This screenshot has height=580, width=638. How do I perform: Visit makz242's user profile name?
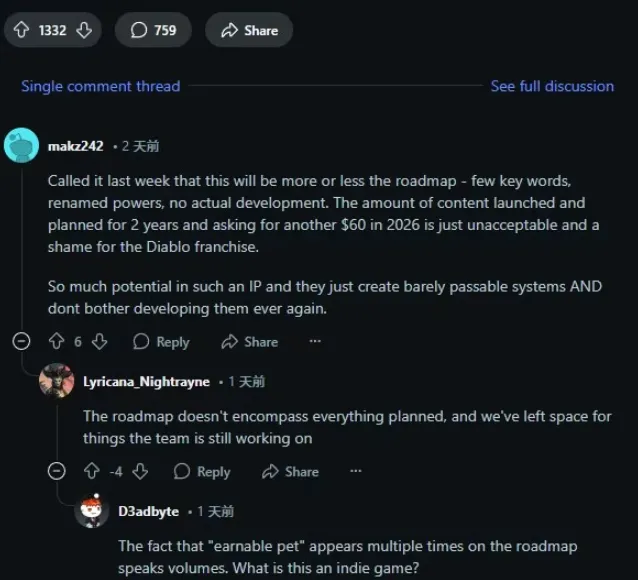(76, 146)
